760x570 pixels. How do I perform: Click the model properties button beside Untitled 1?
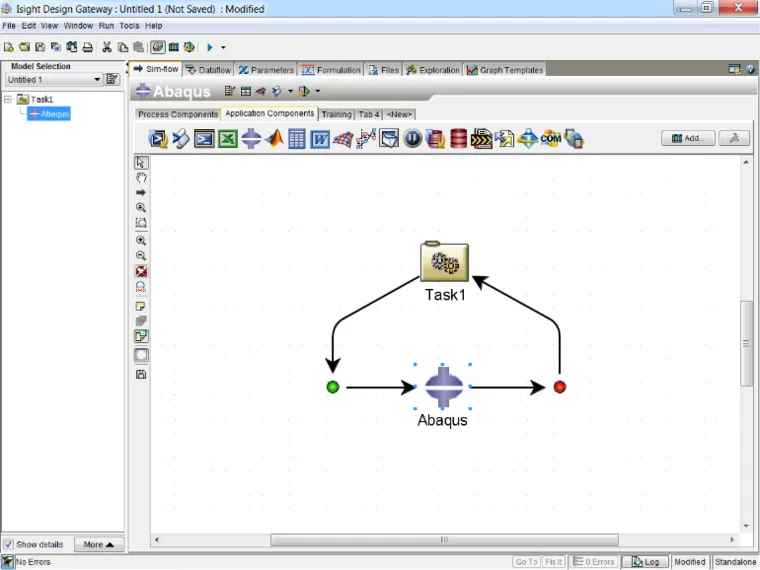tap(112, 79)
